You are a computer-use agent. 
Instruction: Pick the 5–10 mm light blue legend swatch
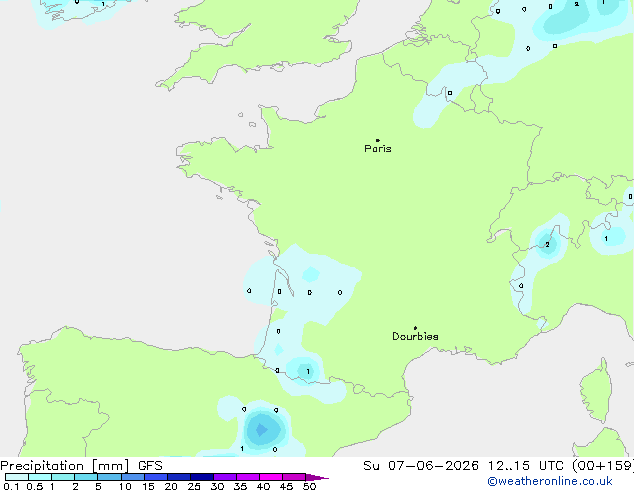[109, 477]
